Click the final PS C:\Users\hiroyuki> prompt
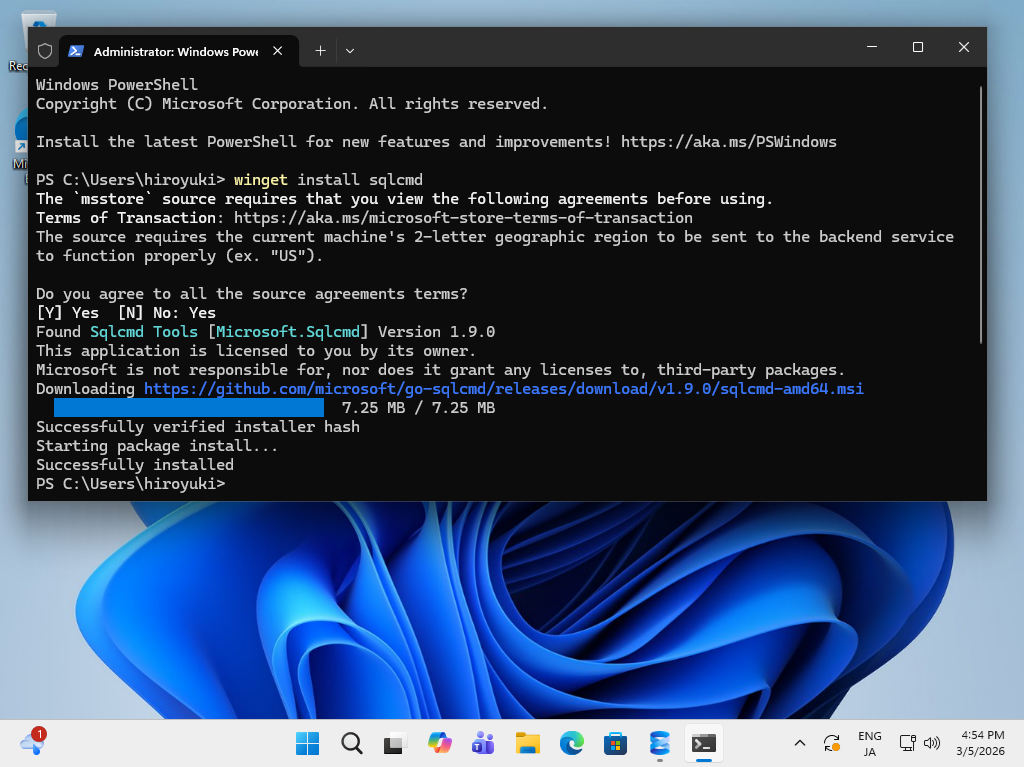The width and height of the screenshot is (1024, 767). 130,483
